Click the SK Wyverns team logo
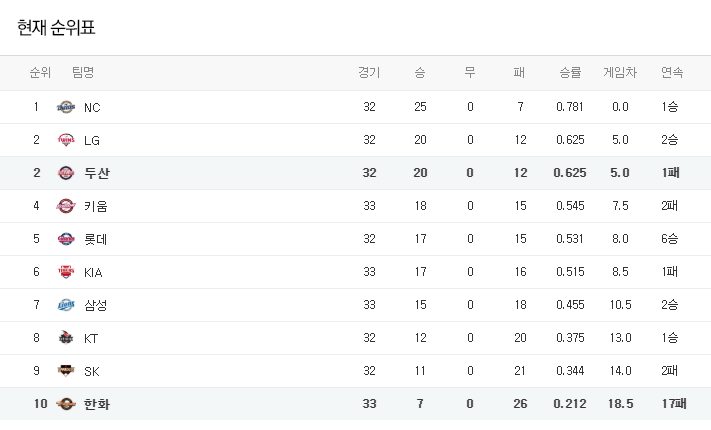The height and width of the screenshot is (430, 711). 66,371
